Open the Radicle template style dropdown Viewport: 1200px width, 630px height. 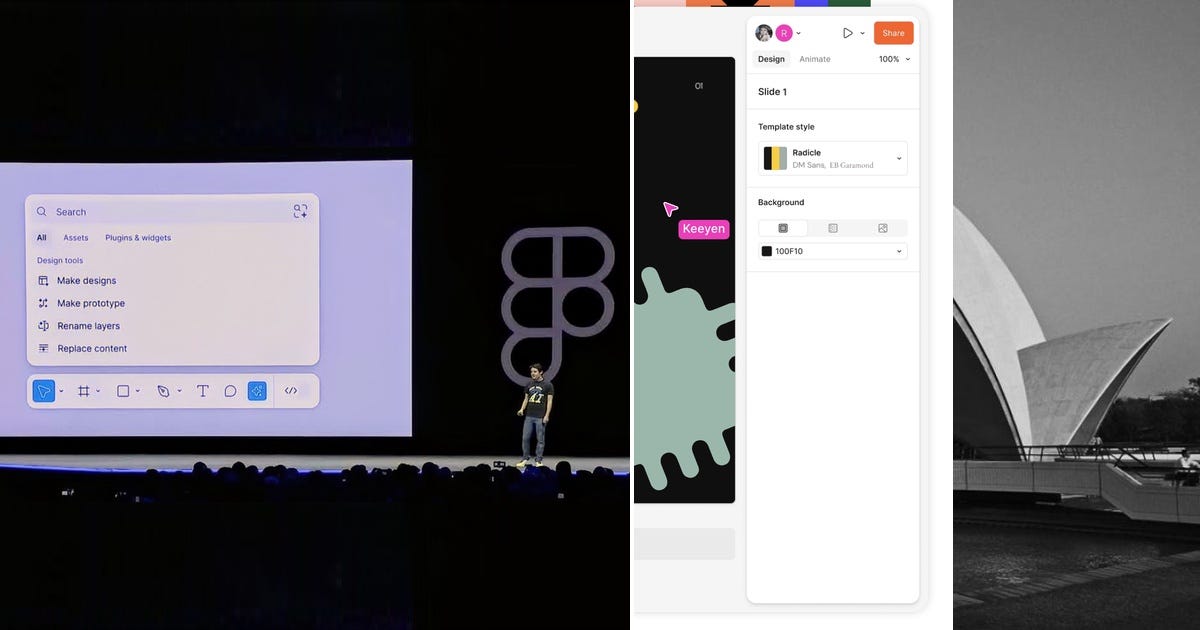pos(831,157)
